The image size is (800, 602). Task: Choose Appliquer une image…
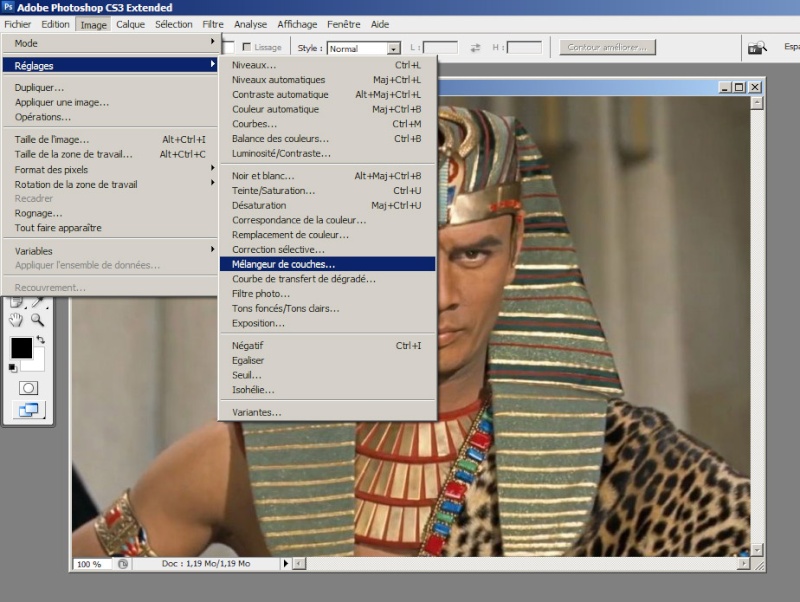(x=110, y=103)
